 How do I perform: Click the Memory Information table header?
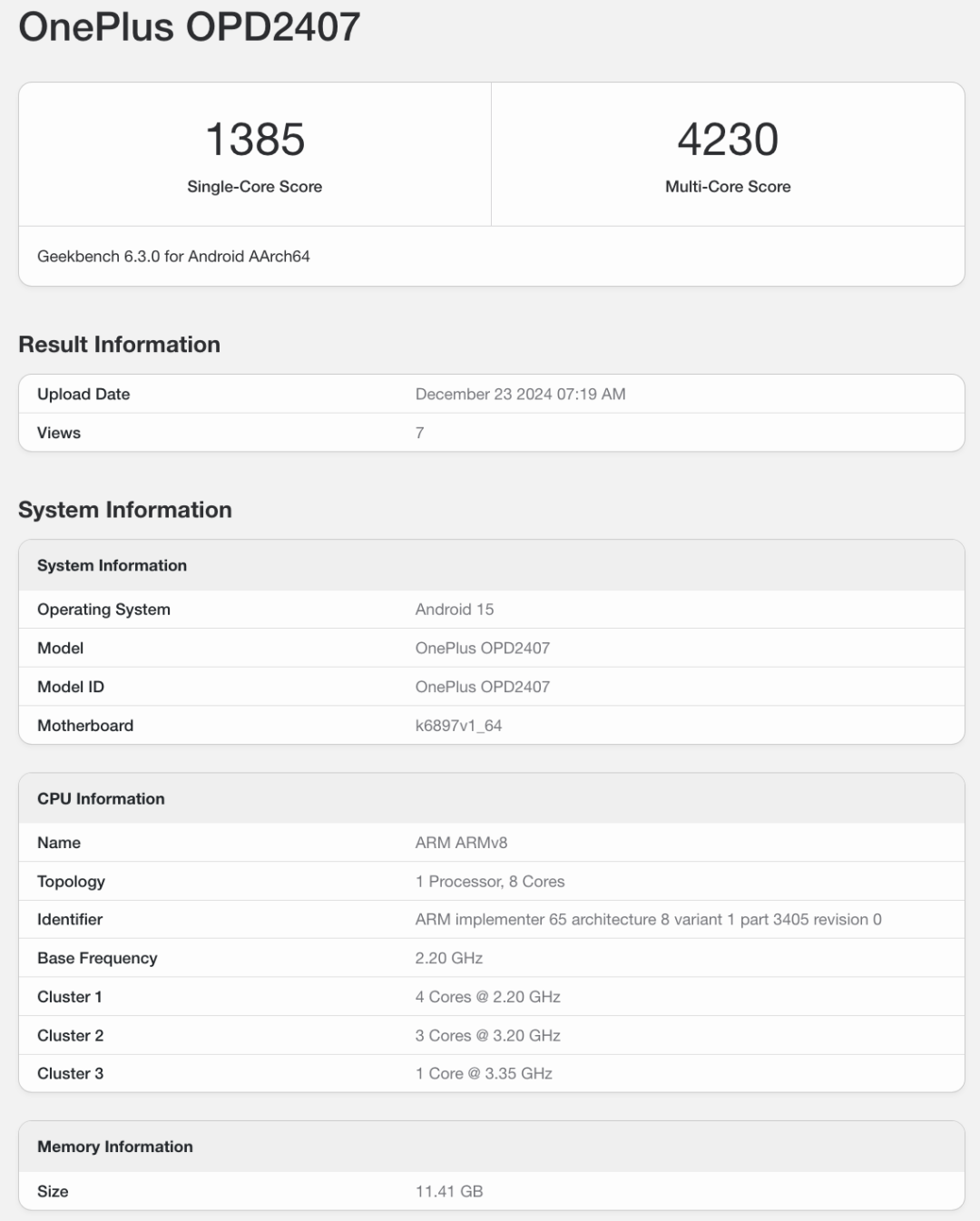pos(115,1148)
